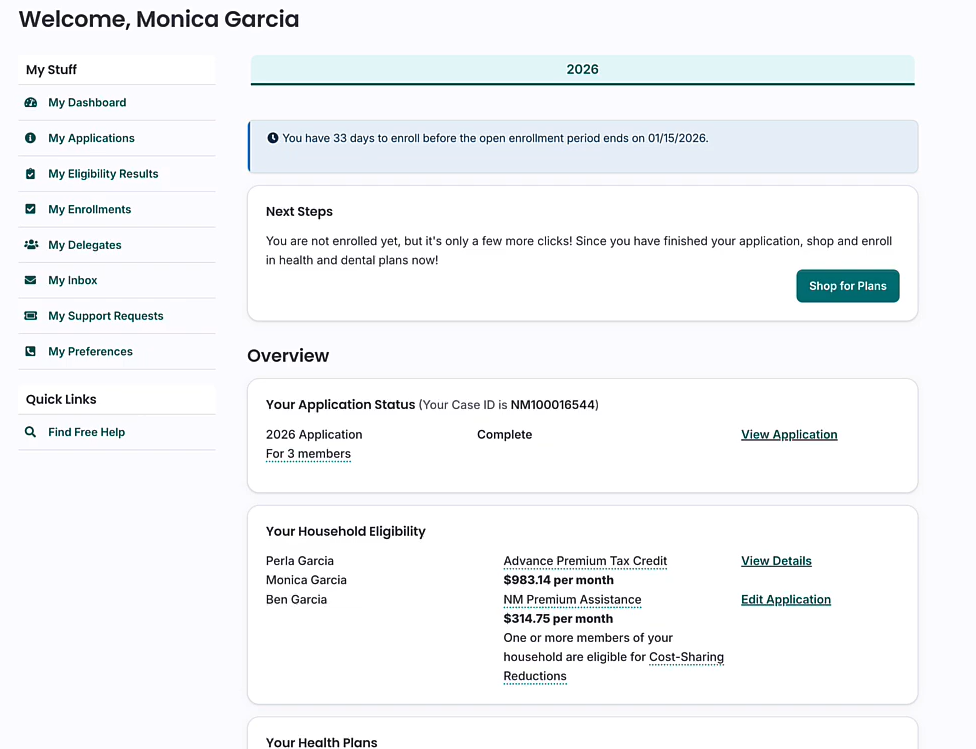The width and height of the screenshot is (976, 749).
Task: Open My Eligibility Results menu item
Action: click(x=103, y=174)
